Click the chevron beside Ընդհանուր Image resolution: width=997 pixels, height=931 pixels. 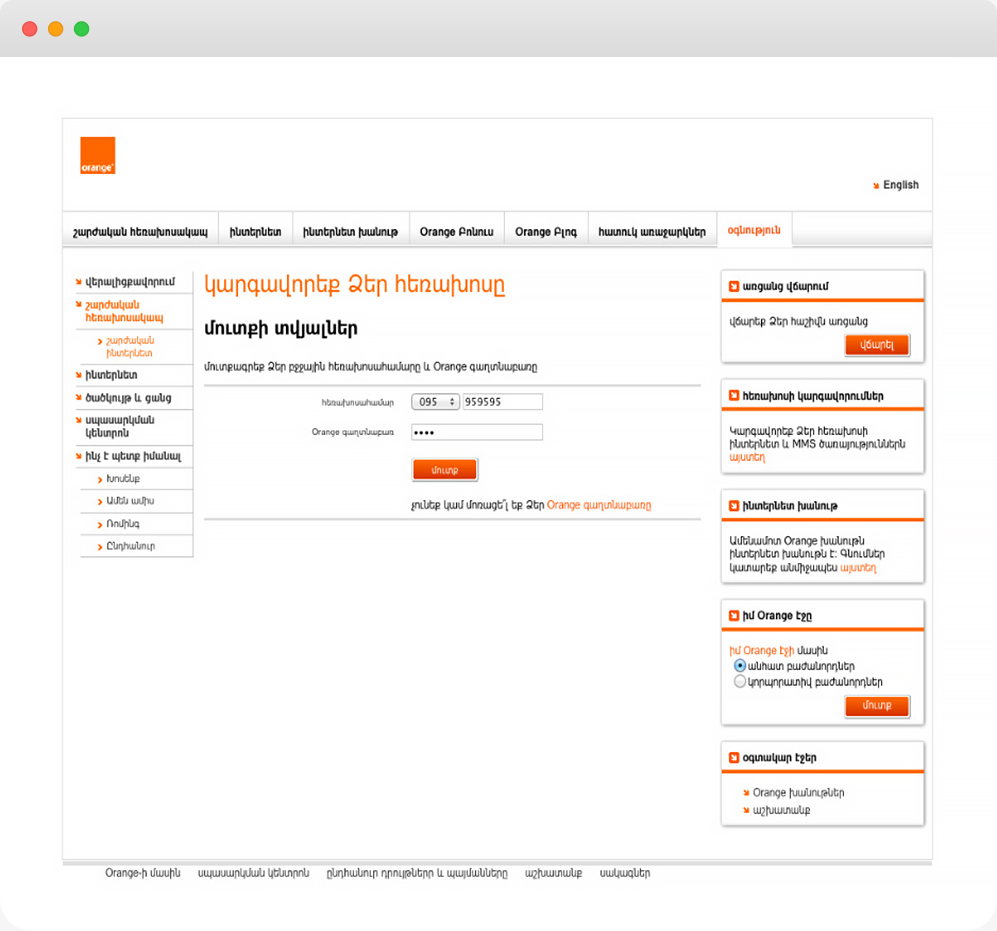click(100, 547)
